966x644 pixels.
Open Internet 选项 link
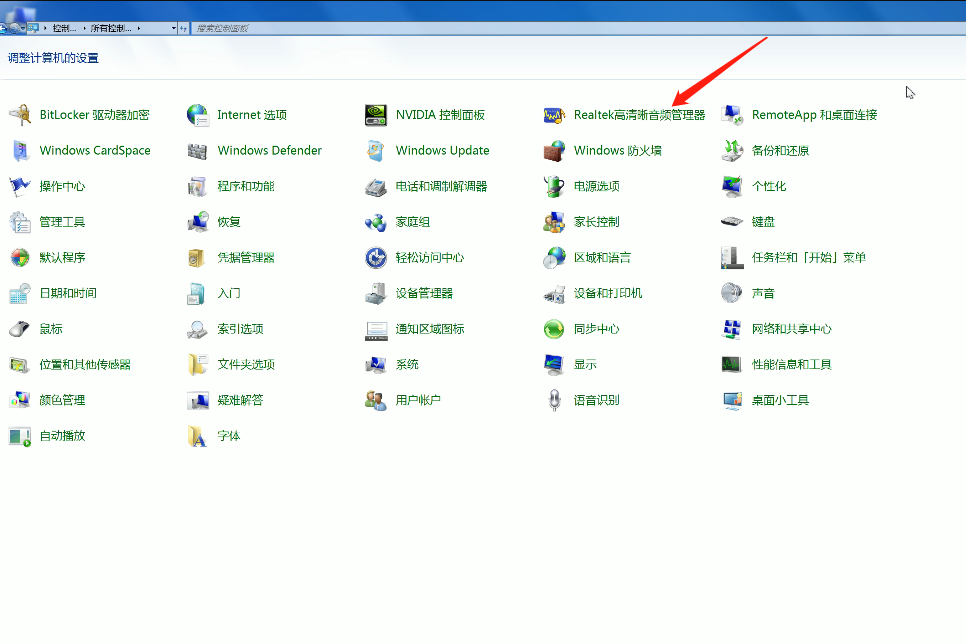(252, 115)
